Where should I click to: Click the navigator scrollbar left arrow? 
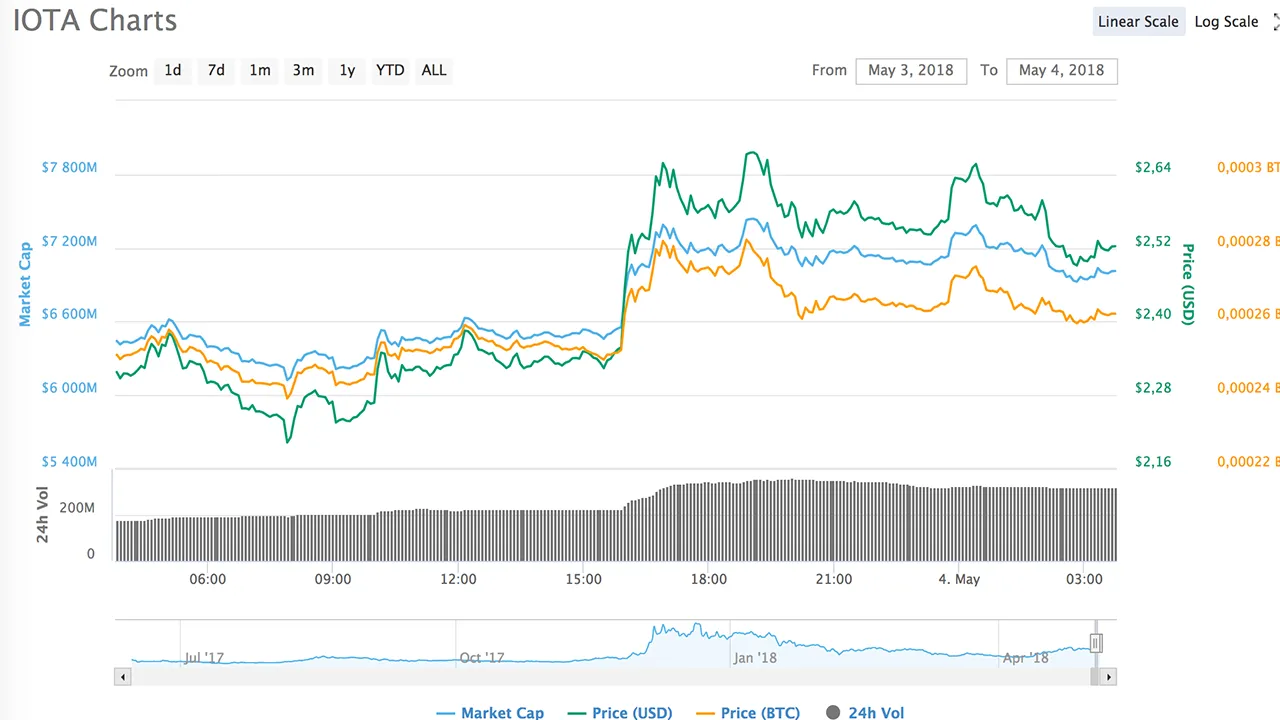123,677
